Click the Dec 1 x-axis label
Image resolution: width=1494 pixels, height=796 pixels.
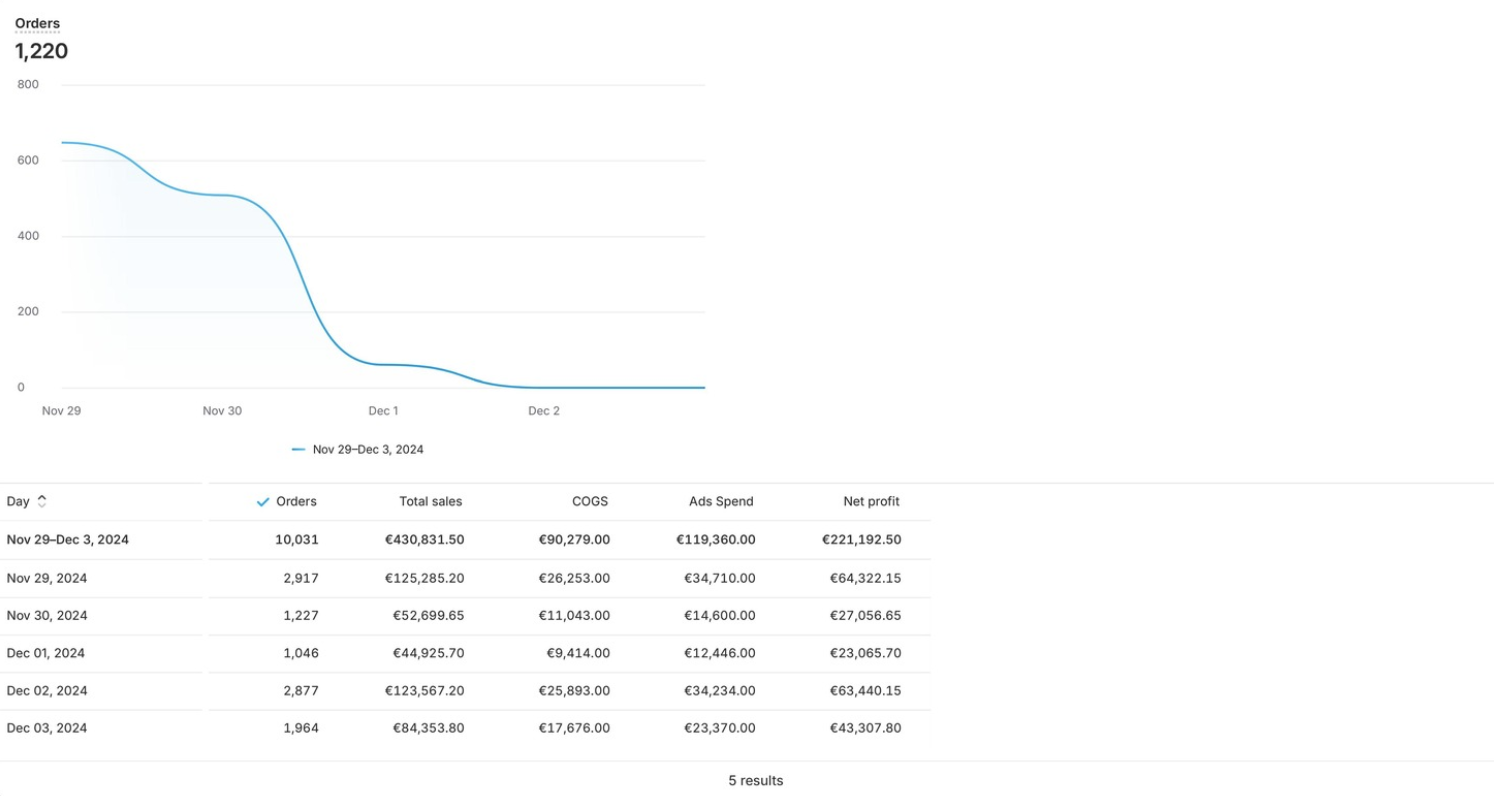[384, 411]
